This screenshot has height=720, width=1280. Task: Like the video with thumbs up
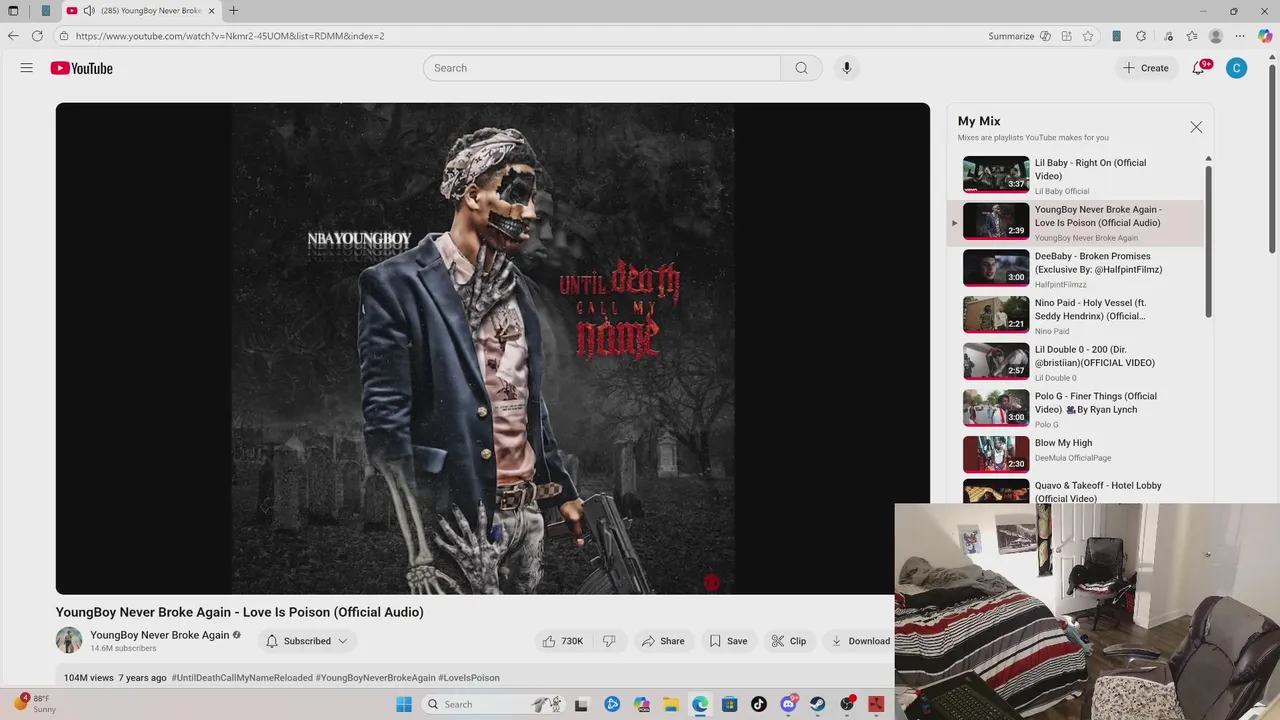(x=563, y=641)
